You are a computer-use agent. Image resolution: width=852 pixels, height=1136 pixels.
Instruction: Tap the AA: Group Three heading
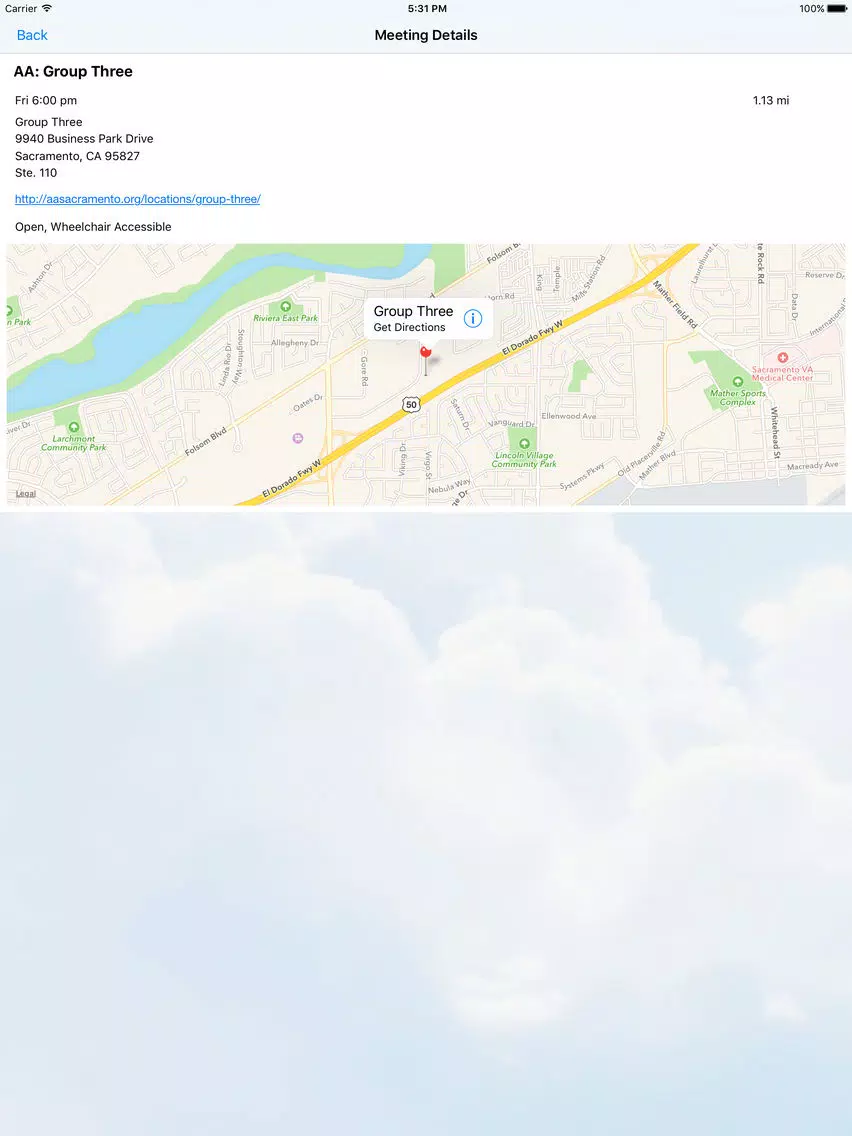pos(73,71)
